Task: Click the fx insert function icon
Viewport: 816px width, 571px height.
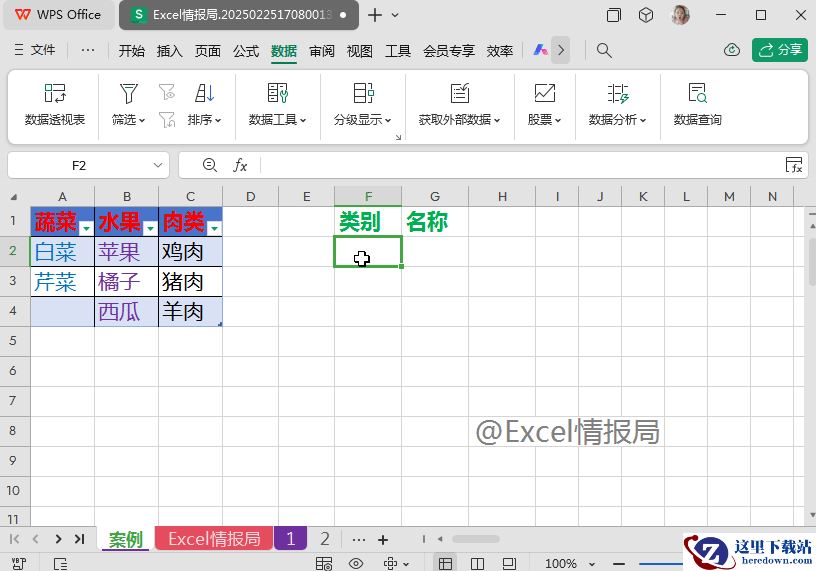Action: pos(240,166)
